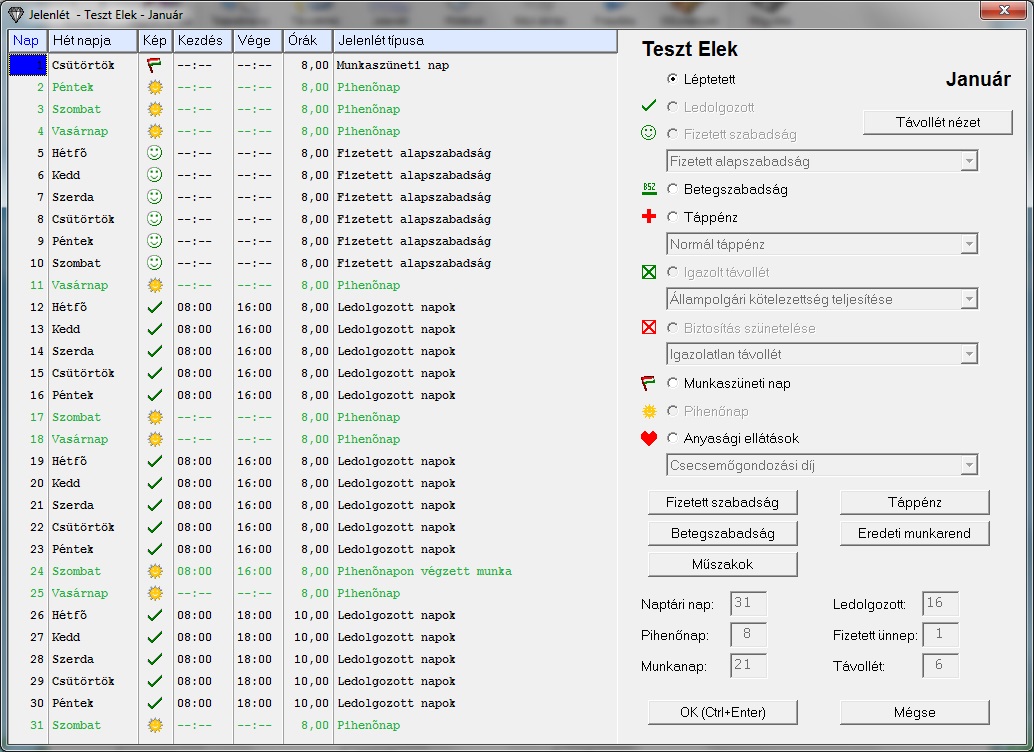Click the red heart icon beside Anyasági ellátások
Image resolution: width=1034 pixels, height=752 pixels.
tap(650, 438)
